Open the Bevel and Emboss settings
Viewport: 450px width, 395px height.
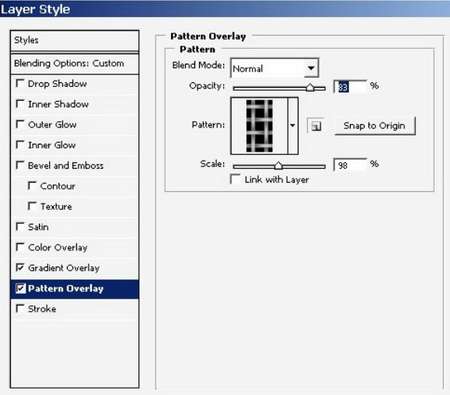66,165
